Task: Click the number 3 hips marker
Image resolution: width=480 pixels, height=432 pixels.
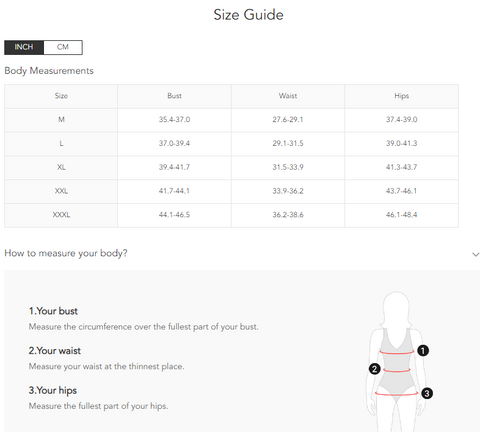Action: pos(427,393)
